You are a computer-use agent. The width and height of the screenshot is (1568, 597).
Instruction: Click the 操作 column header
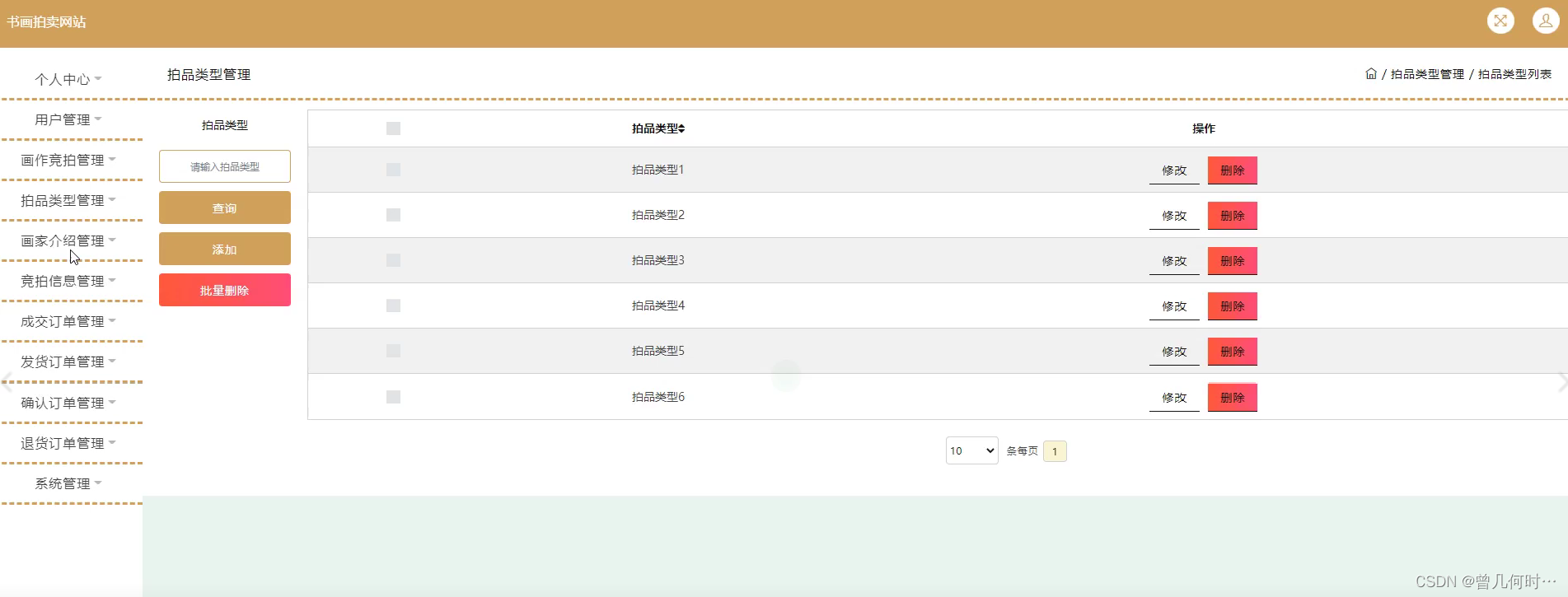1204,128
